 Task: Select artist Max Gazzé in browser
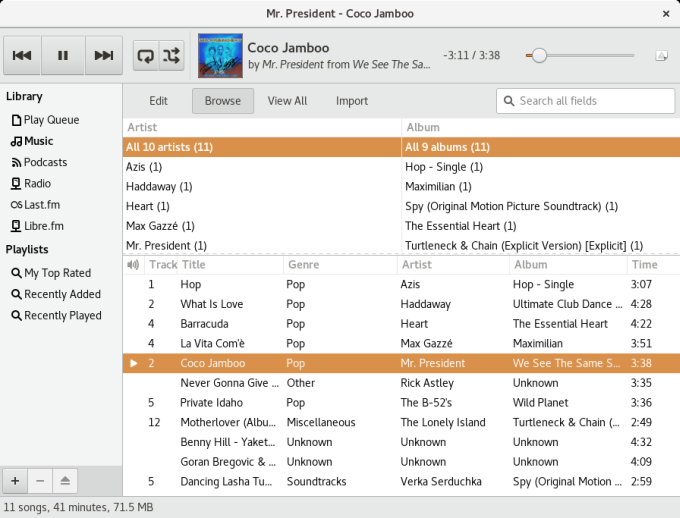(262, 226)
